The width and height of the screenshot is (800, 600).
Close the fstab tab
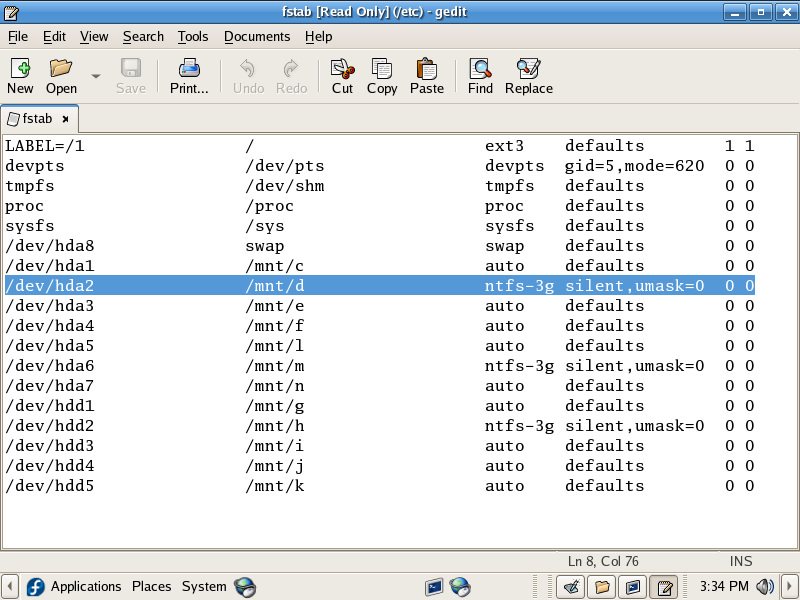66,119
